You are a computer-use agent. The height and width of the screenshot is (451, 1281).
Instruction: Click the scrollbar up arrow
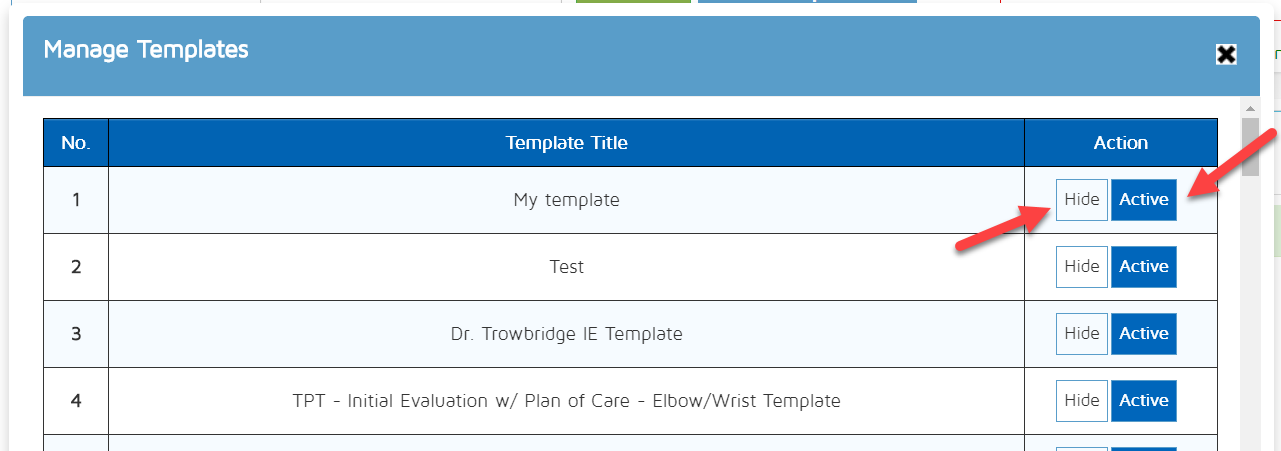tap(1250, 107)
